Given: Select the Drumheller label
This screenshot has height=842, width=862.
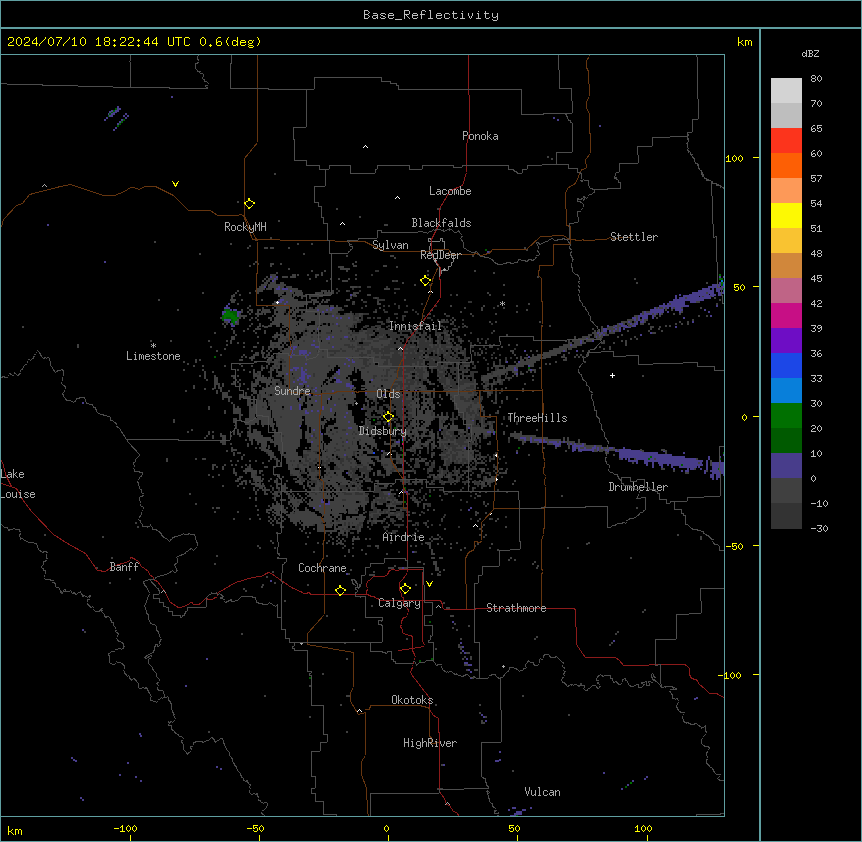Looking at the screenshot, I should 638,487.
